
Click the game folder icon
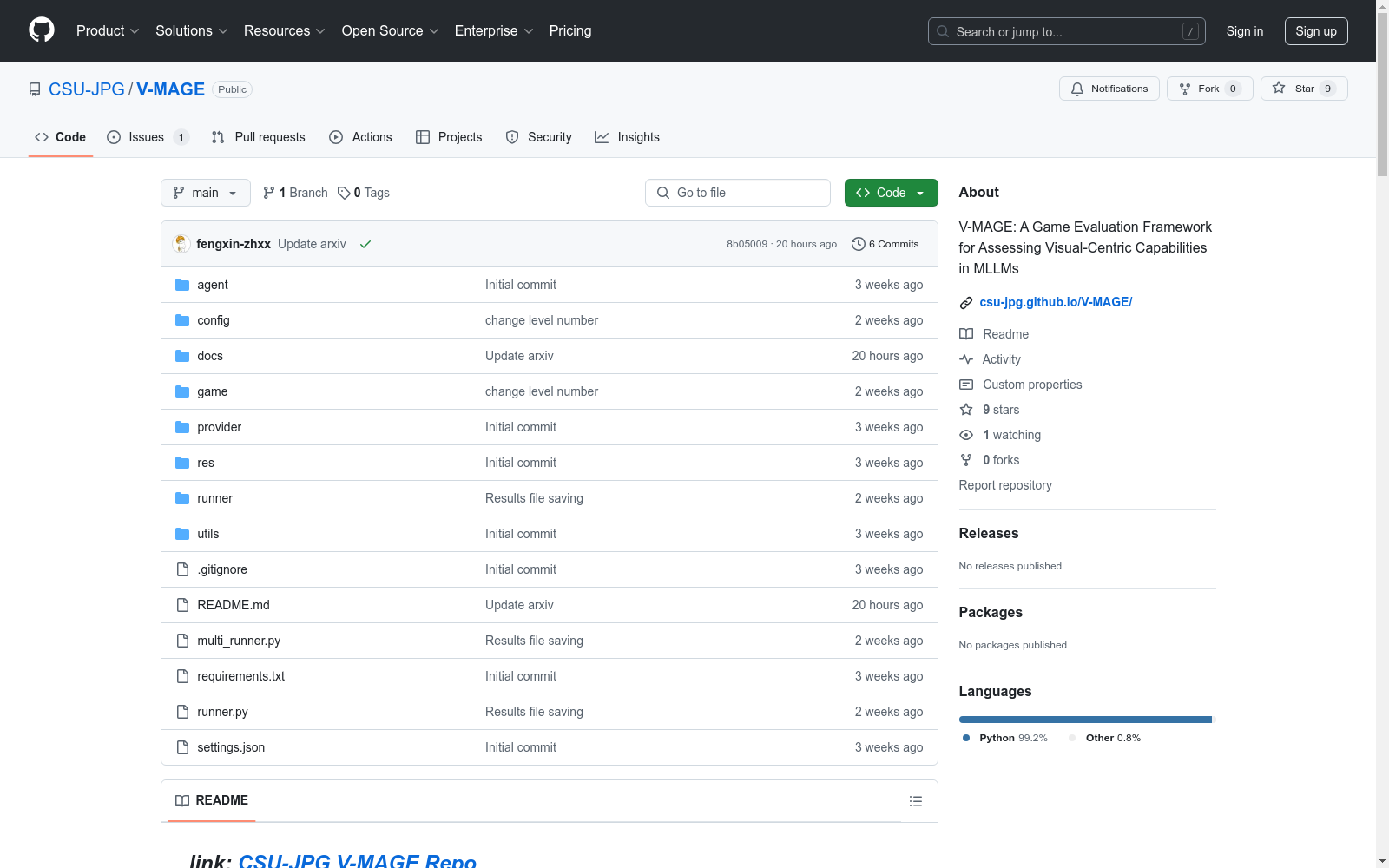click(x=182, y=391)
